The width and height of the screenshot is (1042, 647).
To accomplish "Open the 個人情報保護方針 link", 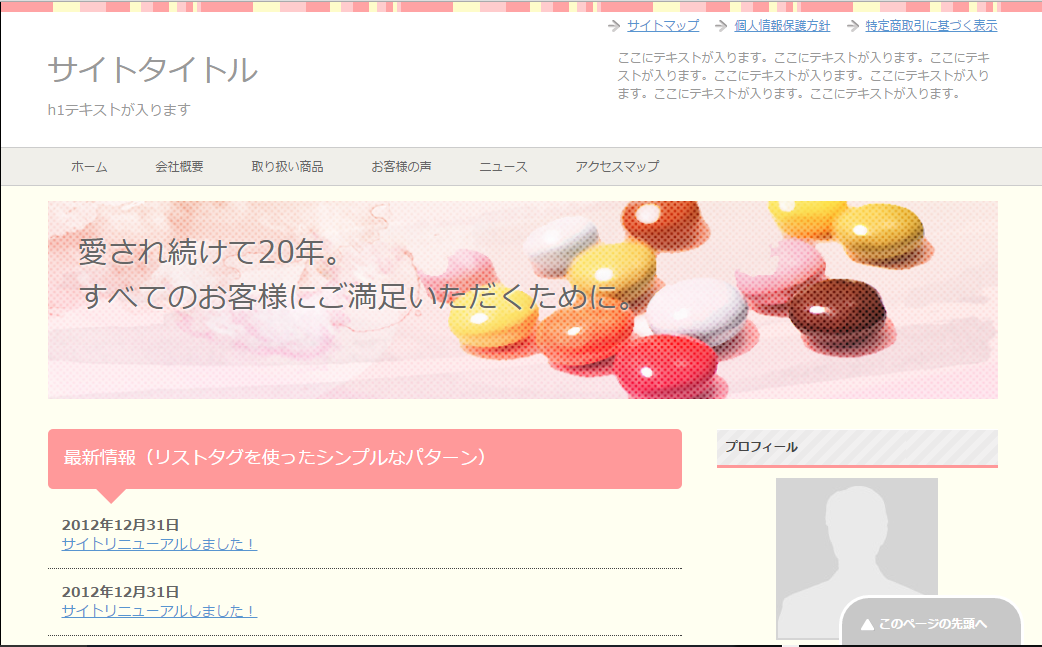I will (x=782, y=26).
